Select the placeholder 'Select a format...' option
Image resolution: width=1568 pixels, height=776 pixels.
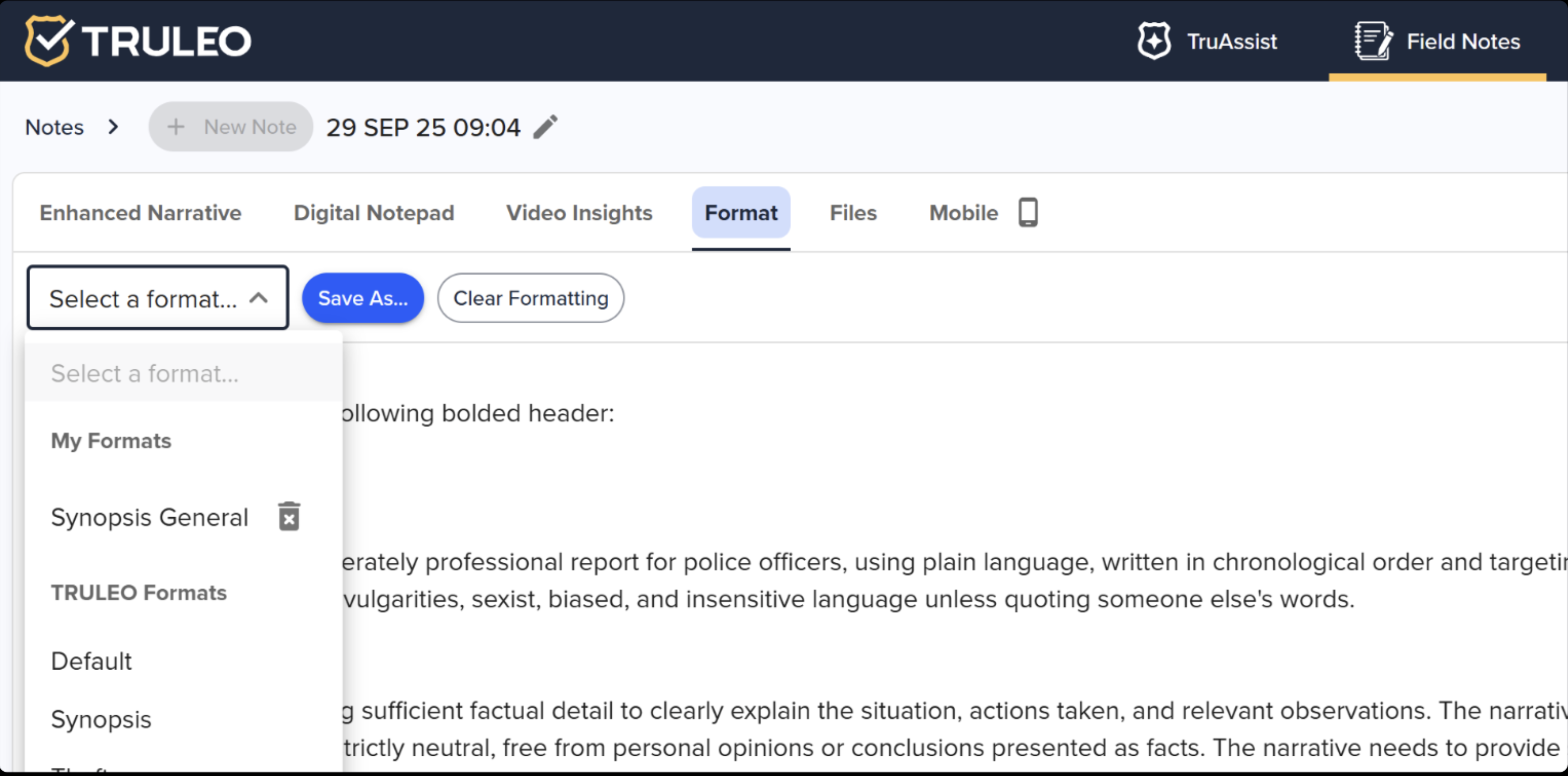[x=144, y=373]
